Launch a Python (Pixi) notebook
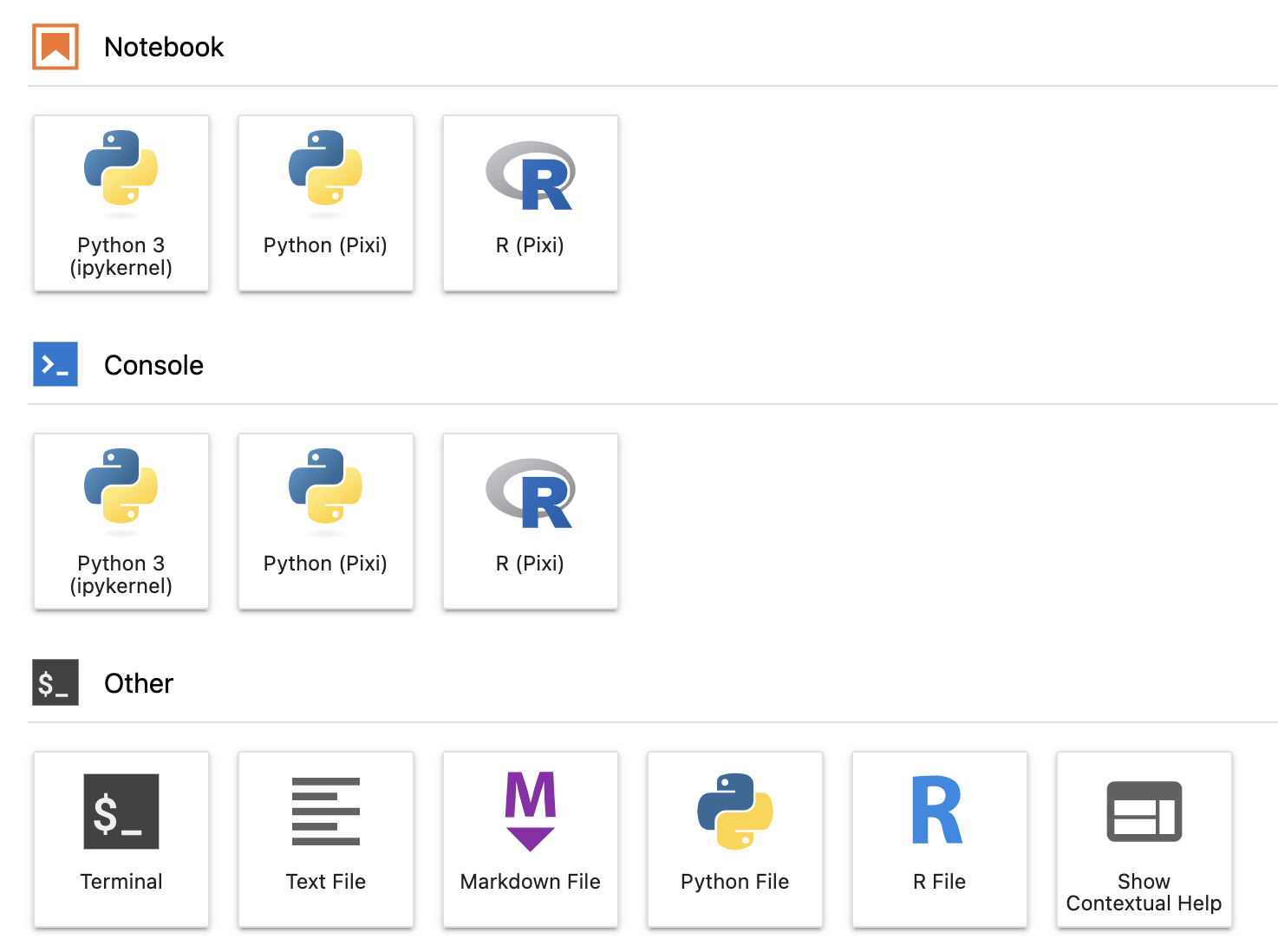 click(x=326, y=203)
